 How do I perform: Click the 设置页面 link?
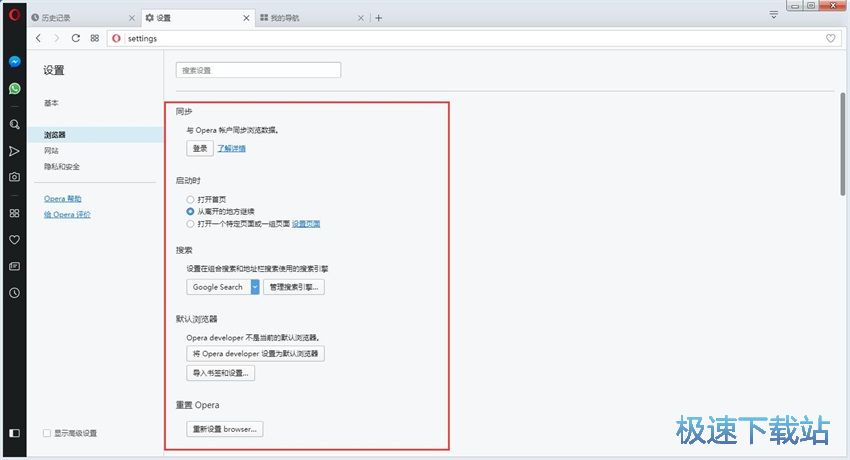[x=306, y=224]
